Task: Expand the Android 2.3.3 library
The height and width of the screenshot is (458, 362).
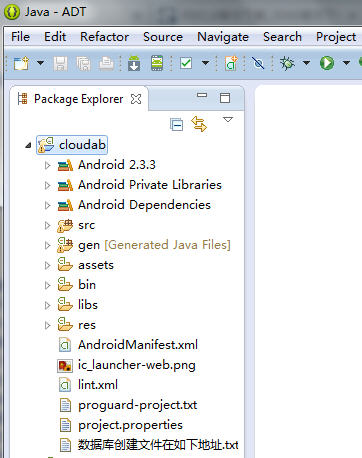Action: click(x=47, y=165)
